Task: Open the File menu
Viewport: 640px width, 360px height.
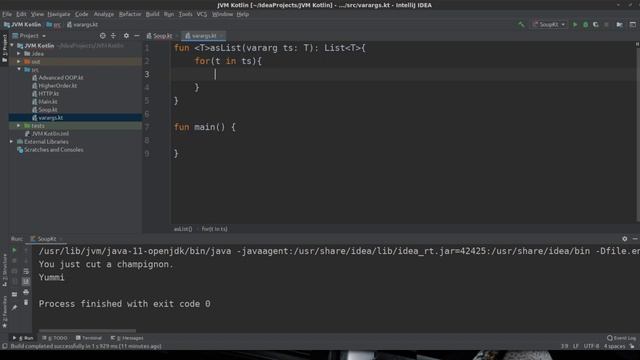Action: [x=7, y=14]
